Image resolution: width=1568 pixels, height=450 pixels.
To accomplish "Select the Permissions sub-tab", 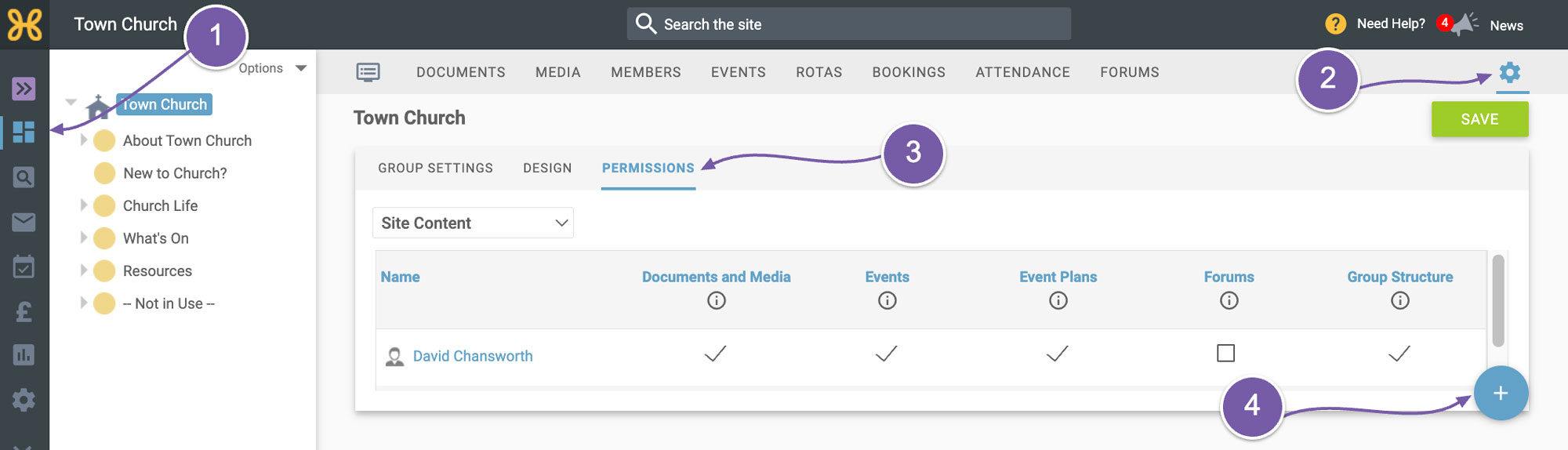I will [x=648, y=168].
